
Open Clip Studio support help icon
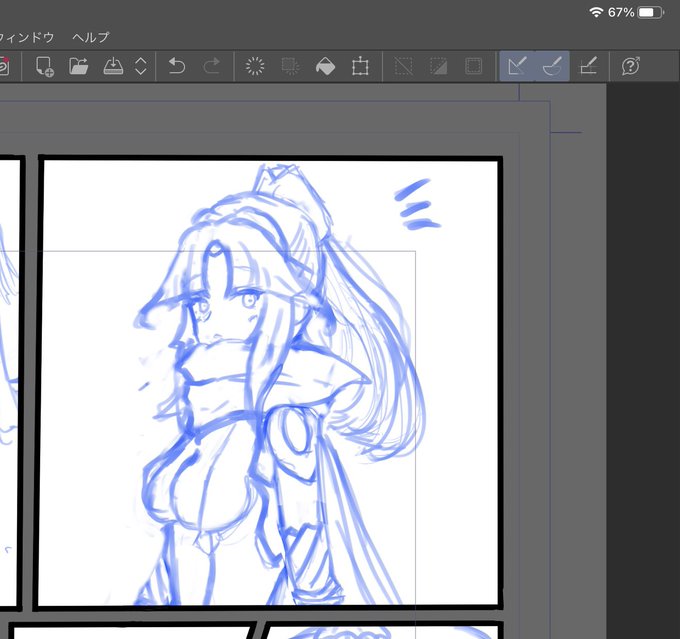tap(631, 66)
